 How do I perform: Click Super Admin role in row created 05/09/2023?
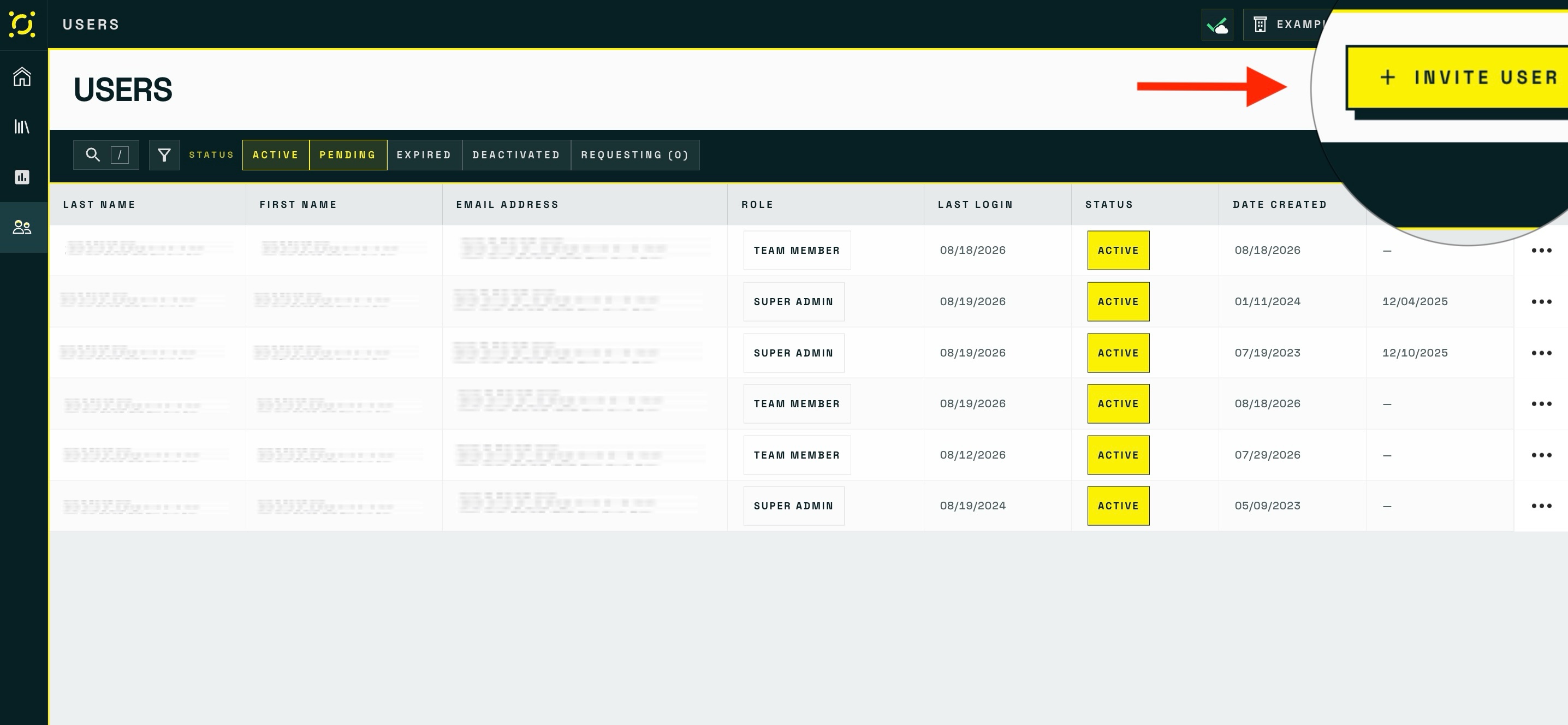[x=794, y=506]
